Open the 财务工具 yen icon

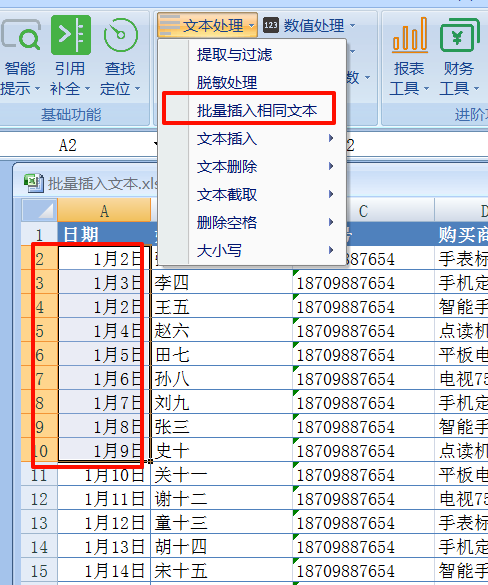click(460, 35)
